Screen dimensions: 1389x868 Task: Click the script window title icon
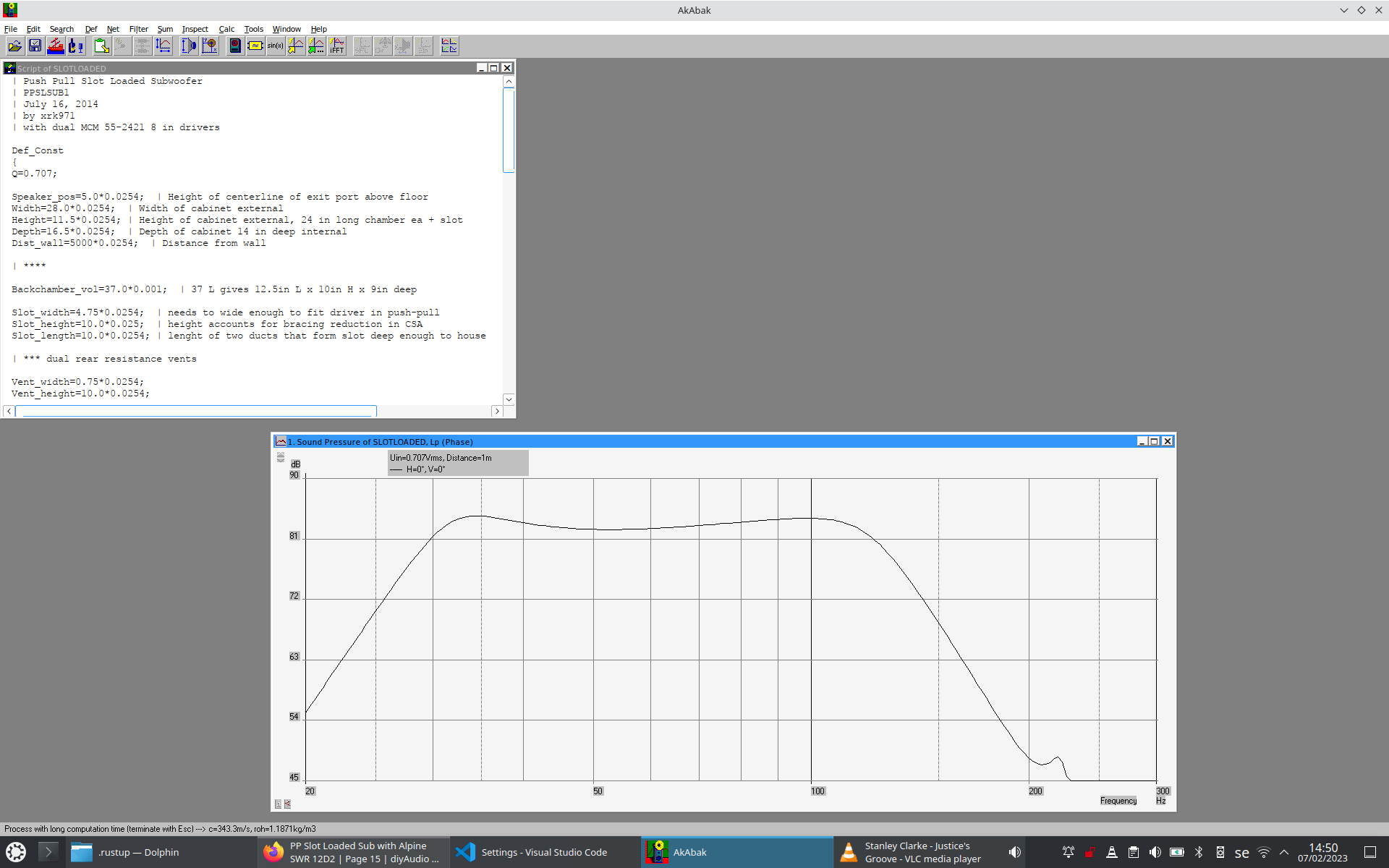click(10, 68)
